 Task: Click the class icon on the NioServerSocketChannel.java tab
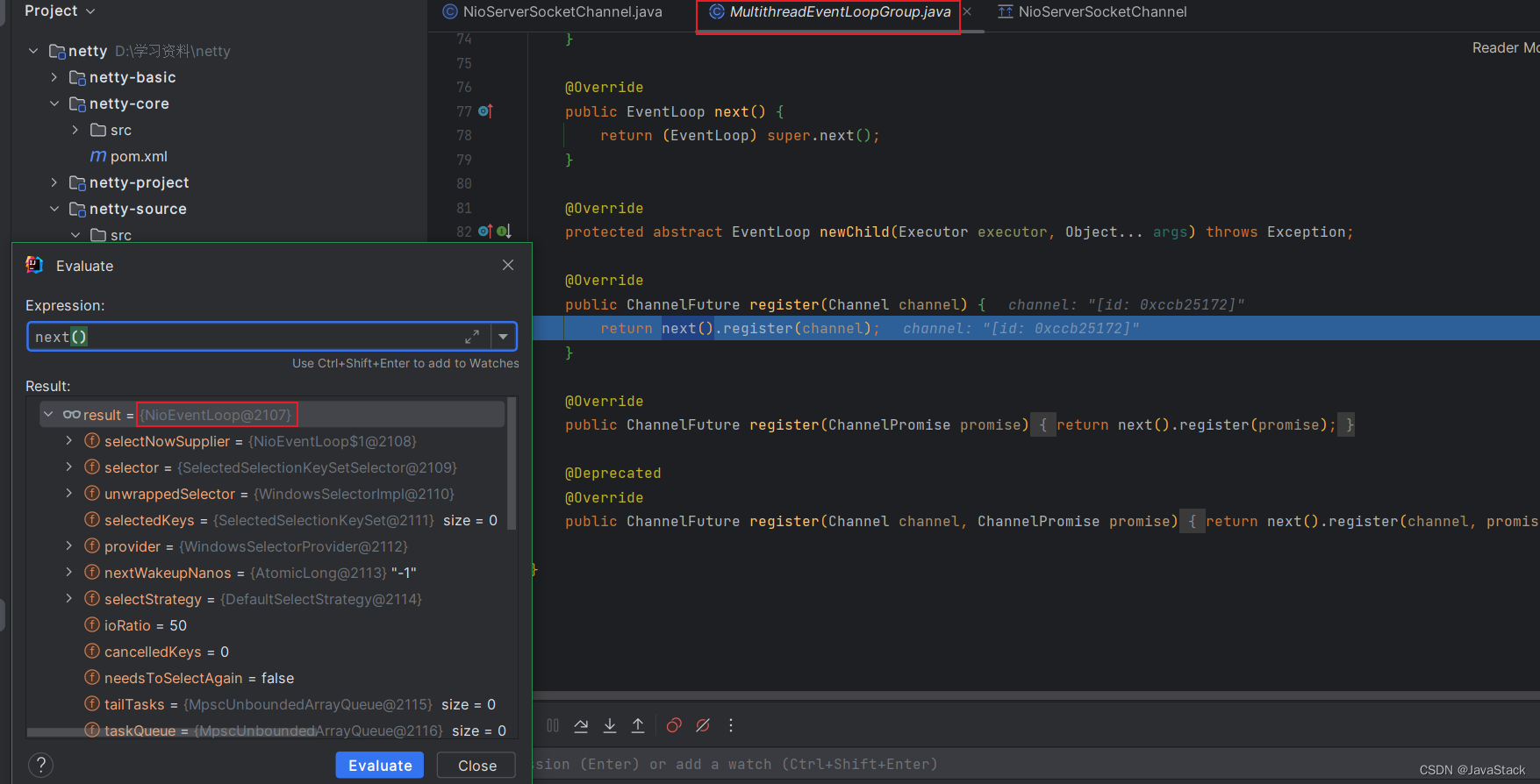click(x=450, y=11)
